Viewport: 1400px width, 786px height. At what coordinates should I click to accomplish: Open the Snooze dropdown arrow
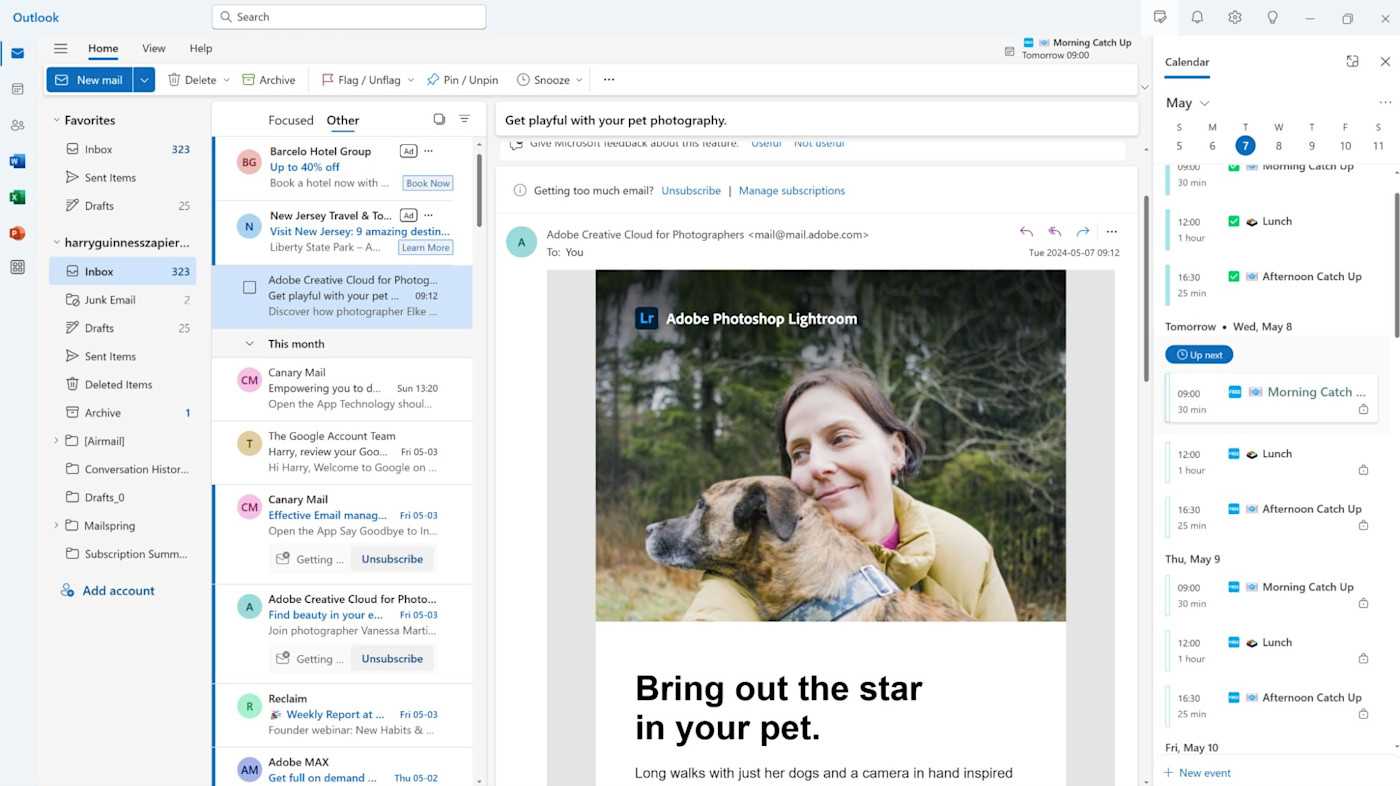pyautogui.click(x=580, y=80)
